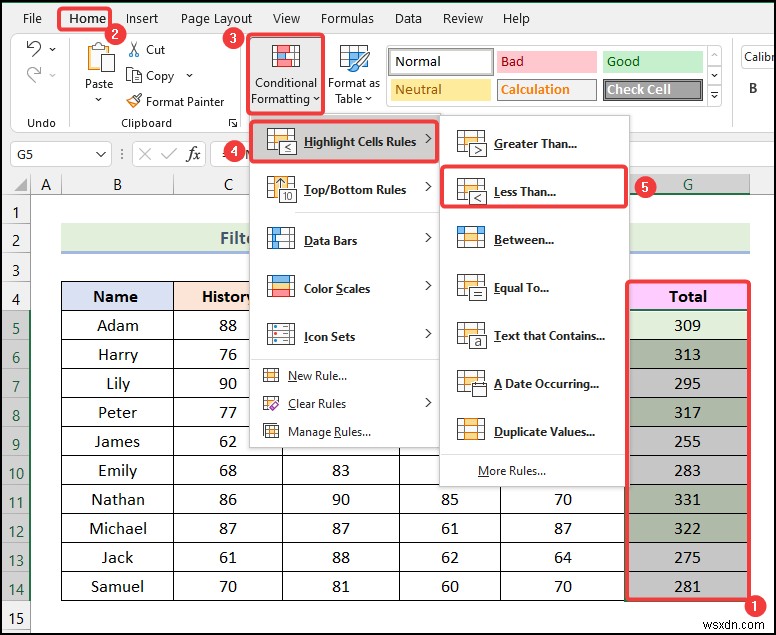The height and width of the screenshot is (635, 776).
Task: Expand the Paste options arrow
Action: tap(98, 99)
